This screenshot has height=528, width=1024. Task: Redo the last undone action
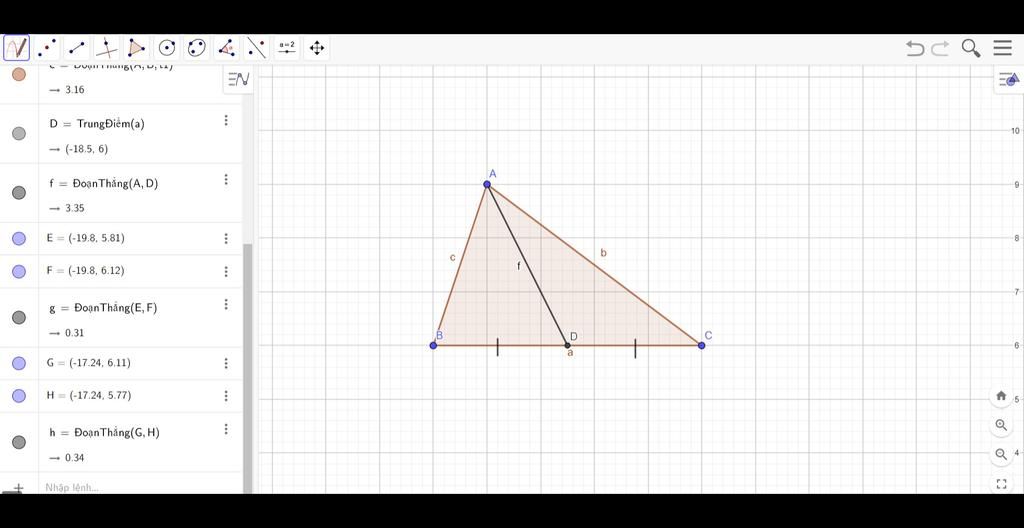940,48
